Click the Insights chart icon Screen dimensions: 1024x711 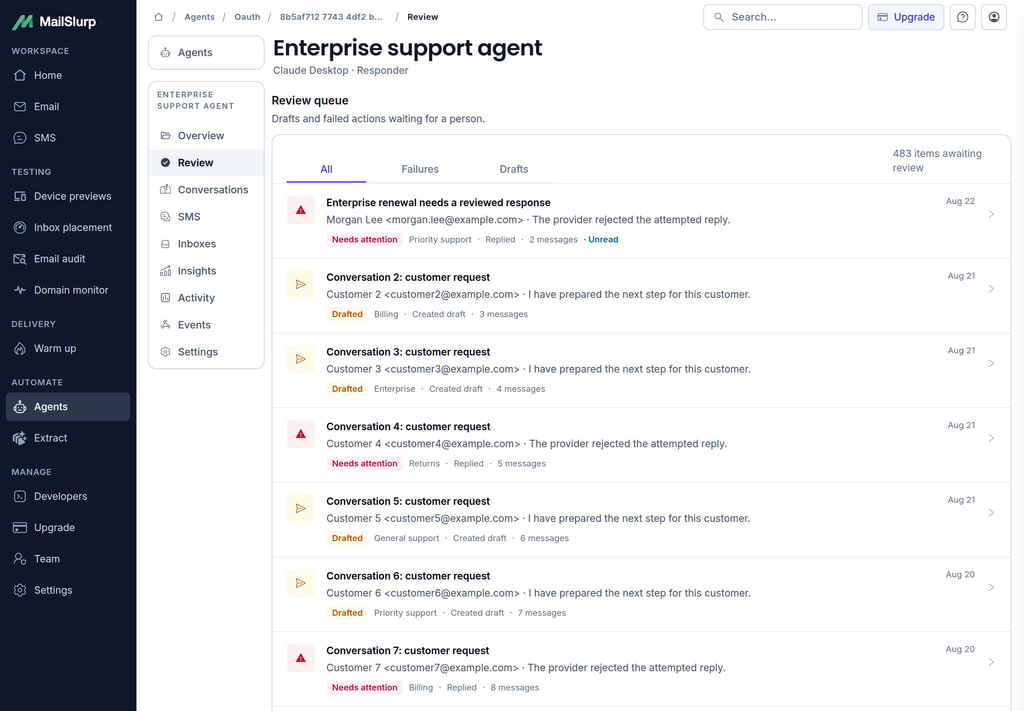coord(165,270)
